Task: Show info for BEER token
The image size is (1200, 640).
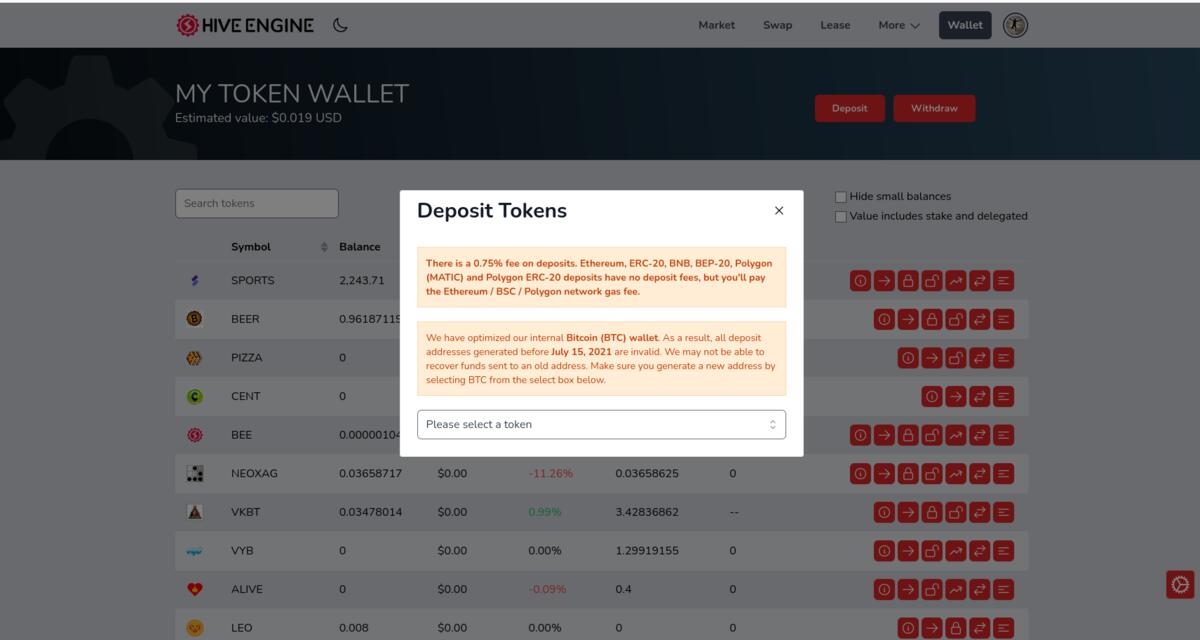Action: pyautogui.click(x=884, y=319)
